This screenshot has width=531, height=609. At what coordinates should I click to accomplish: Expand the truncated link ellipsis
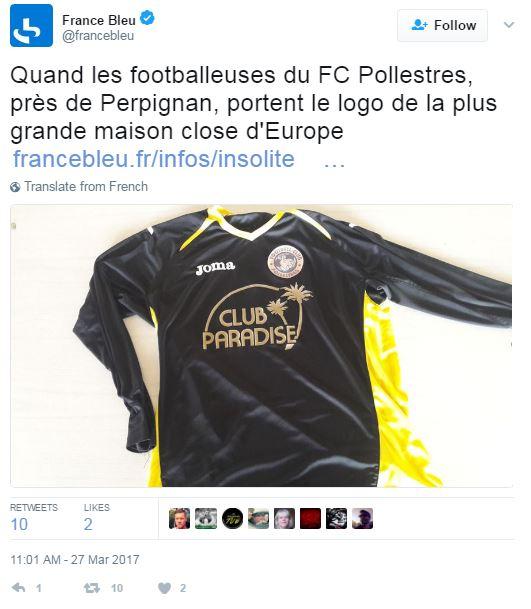334,163
